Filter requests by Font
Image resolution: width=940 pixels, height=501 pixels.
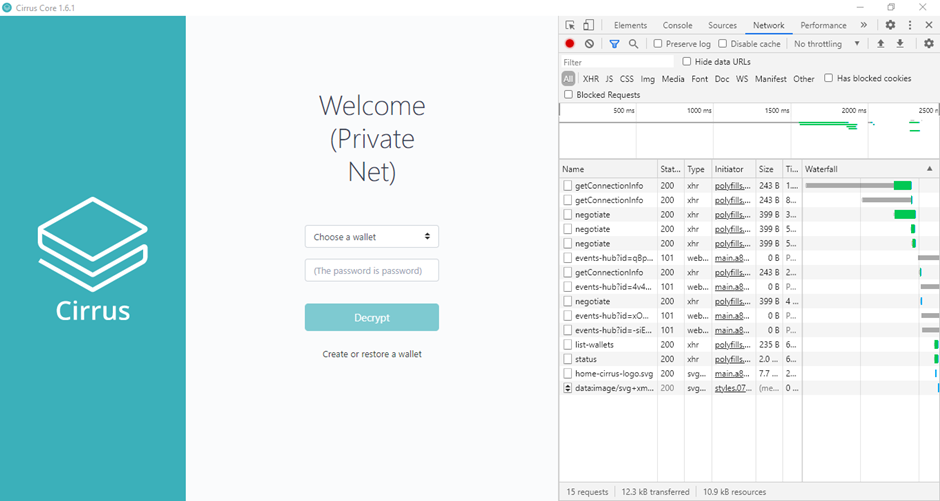click(x=700, y=79)
